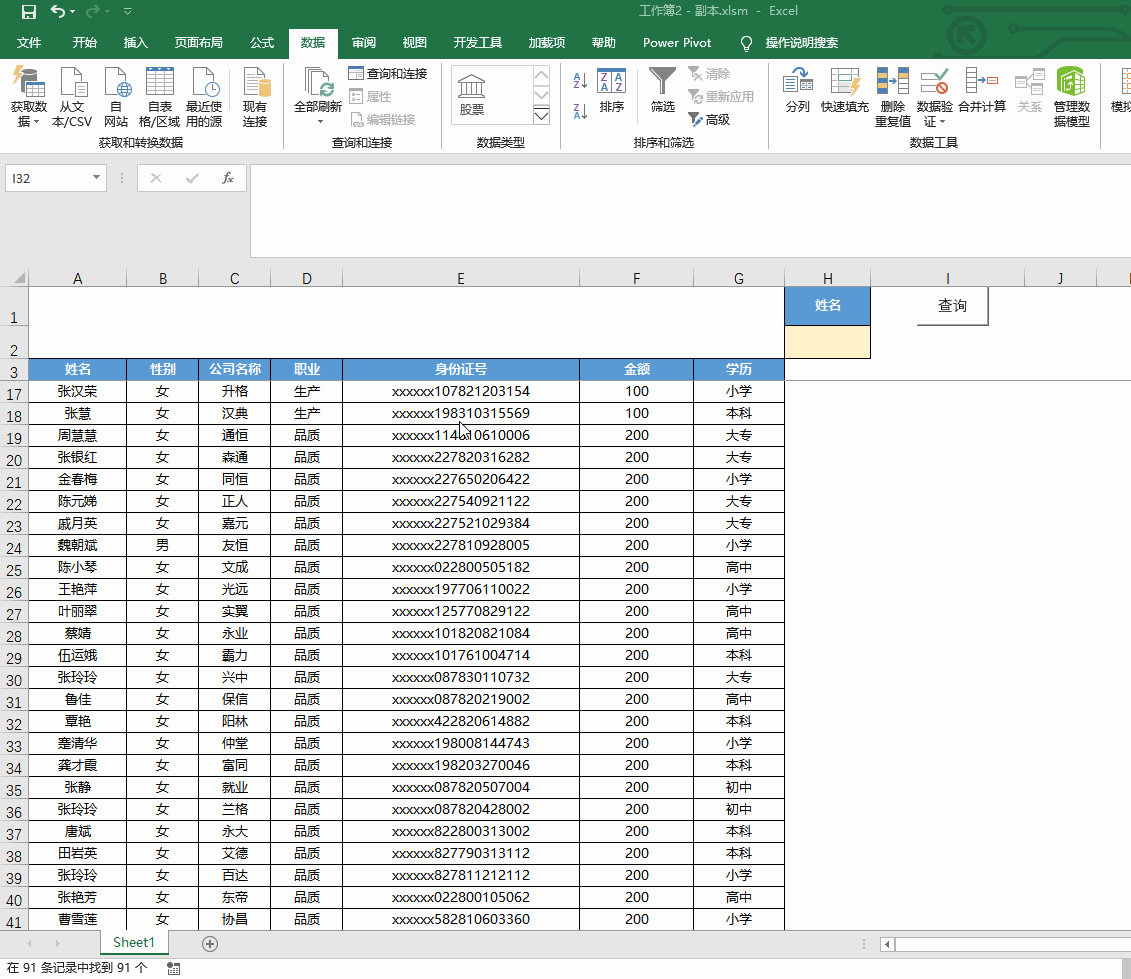Select the Sheet1 tab
1131x979 pixels.
(x=133, y=943)
